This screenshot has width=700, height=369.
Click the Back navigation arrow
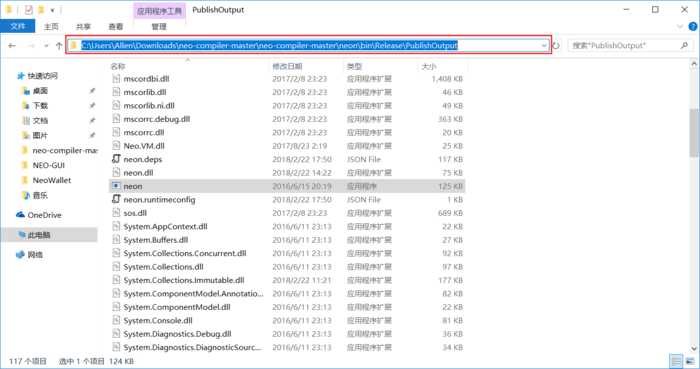12,46
